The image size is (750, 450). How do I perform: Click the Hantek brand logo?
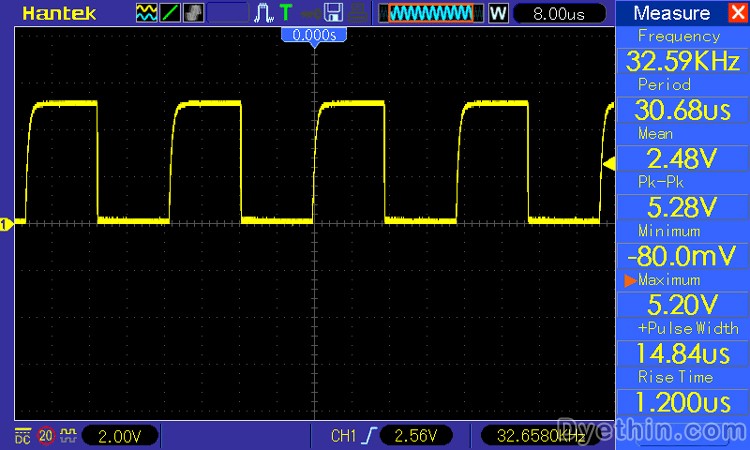[59, 13]
